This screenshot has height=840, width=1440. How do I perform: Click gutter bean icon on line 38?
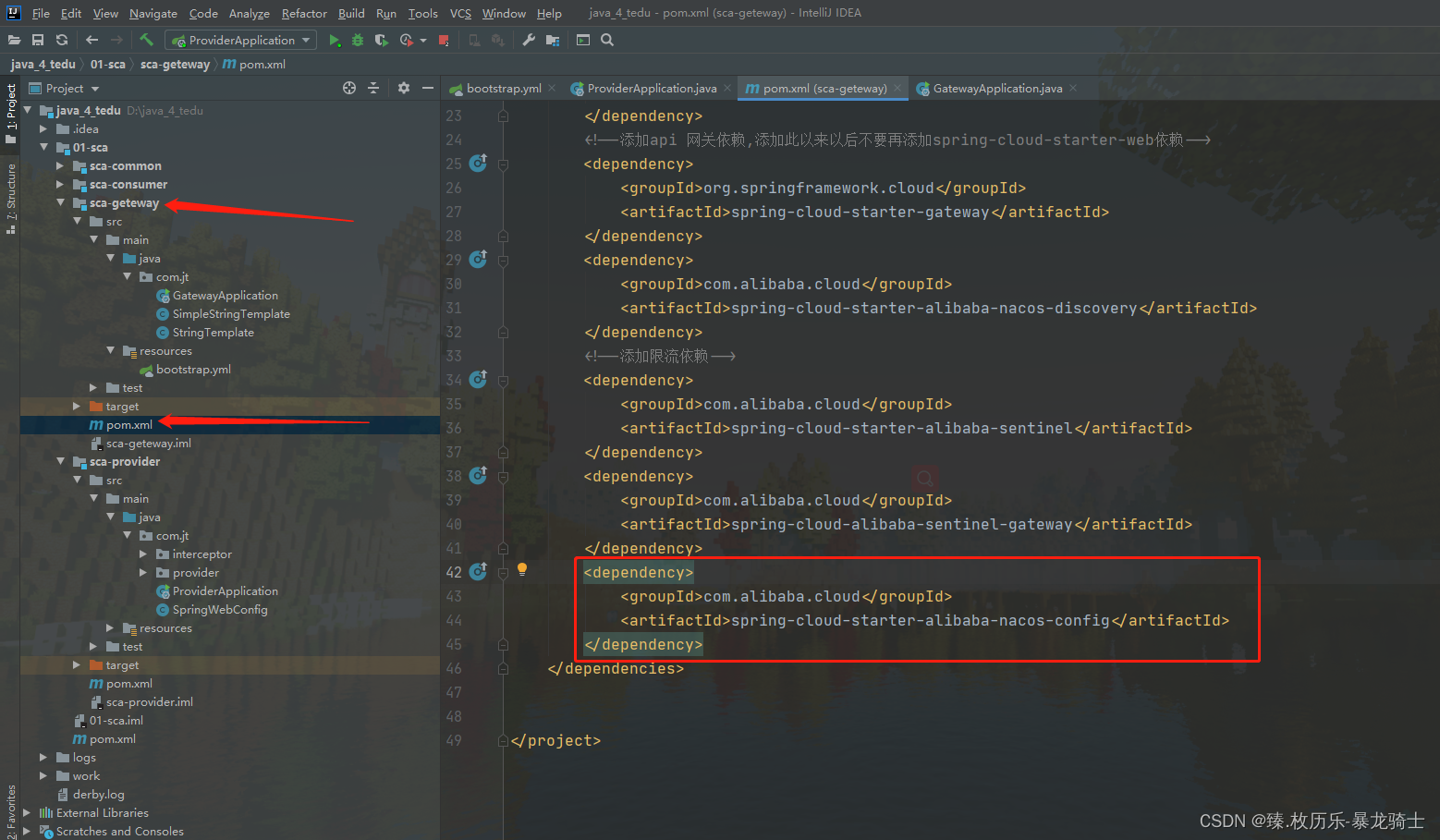coord(478,475)
